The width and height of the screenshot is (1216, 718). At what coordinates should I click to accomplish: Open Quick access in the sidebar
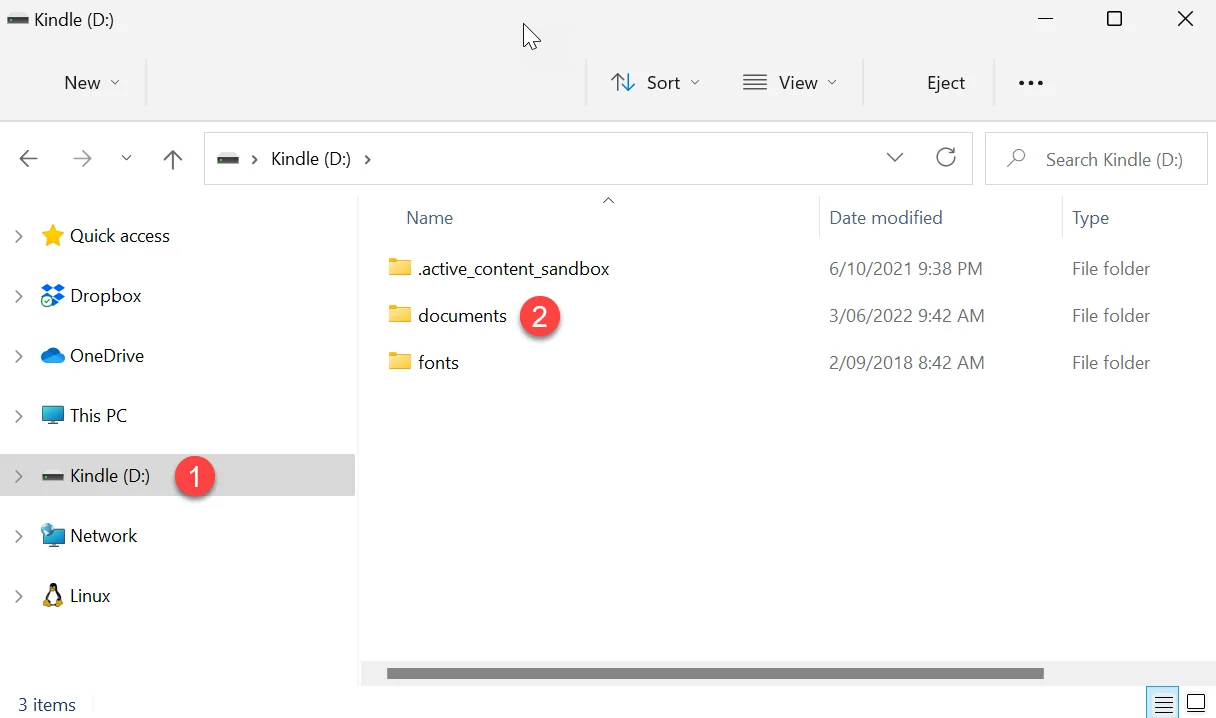click(120, 236)
